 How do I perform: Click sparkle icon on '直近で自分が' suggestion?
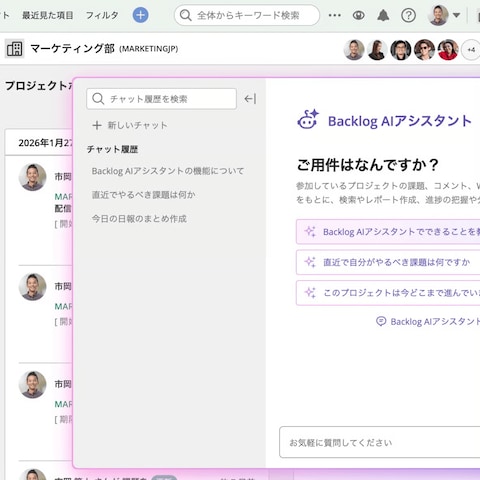point(310,262)
